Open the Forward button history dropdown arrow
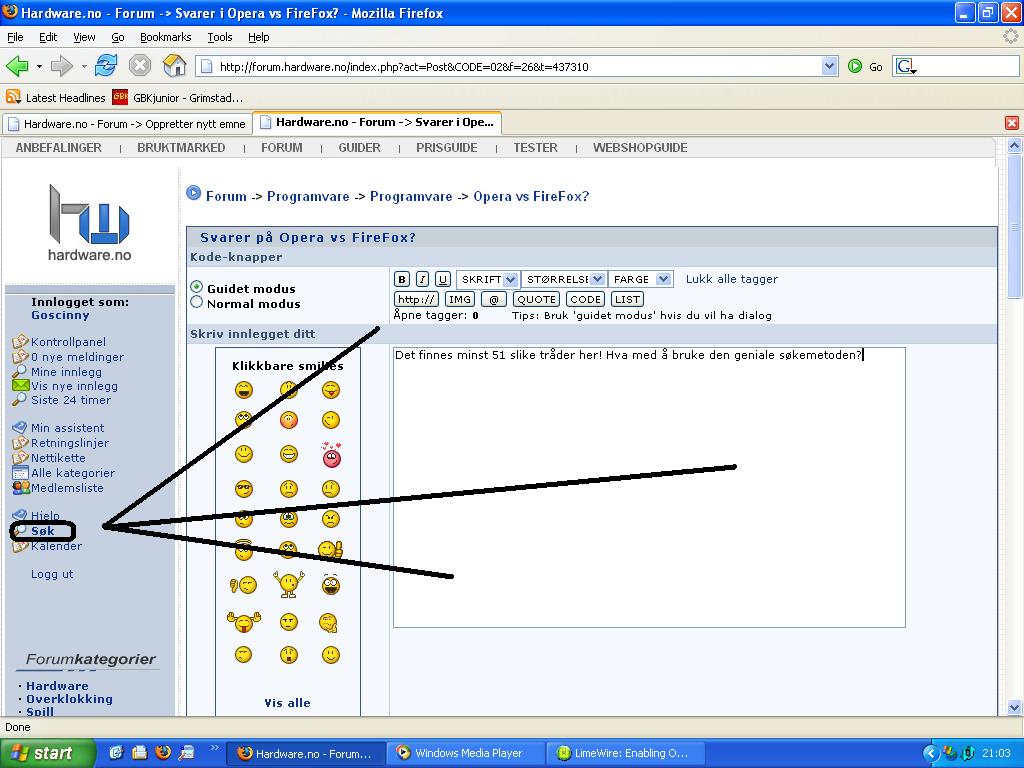Screen dimensions: 1024x768 point(84,66)
